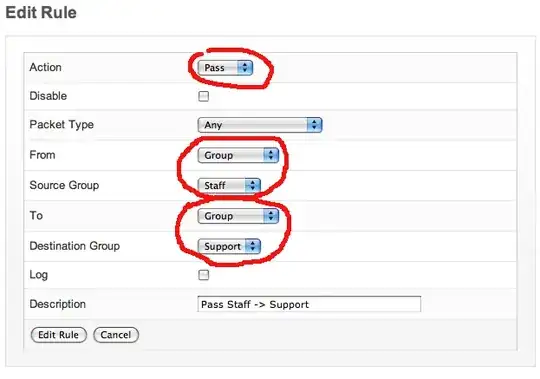Open the To dropdown showing Group

[x=238, y=216]
